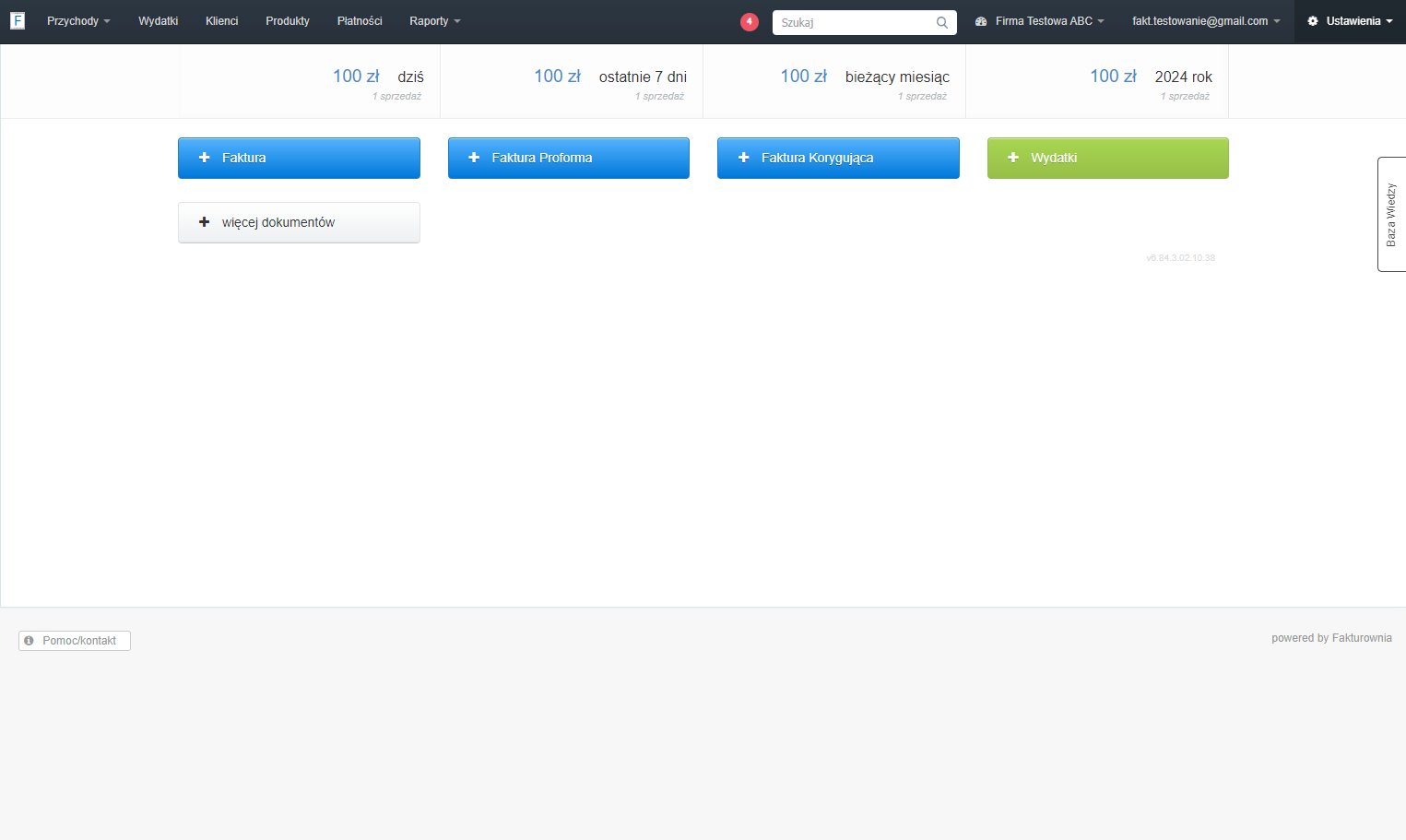
Task: Click the gear icon next to Ustawienia
Action: [1313, 21]
